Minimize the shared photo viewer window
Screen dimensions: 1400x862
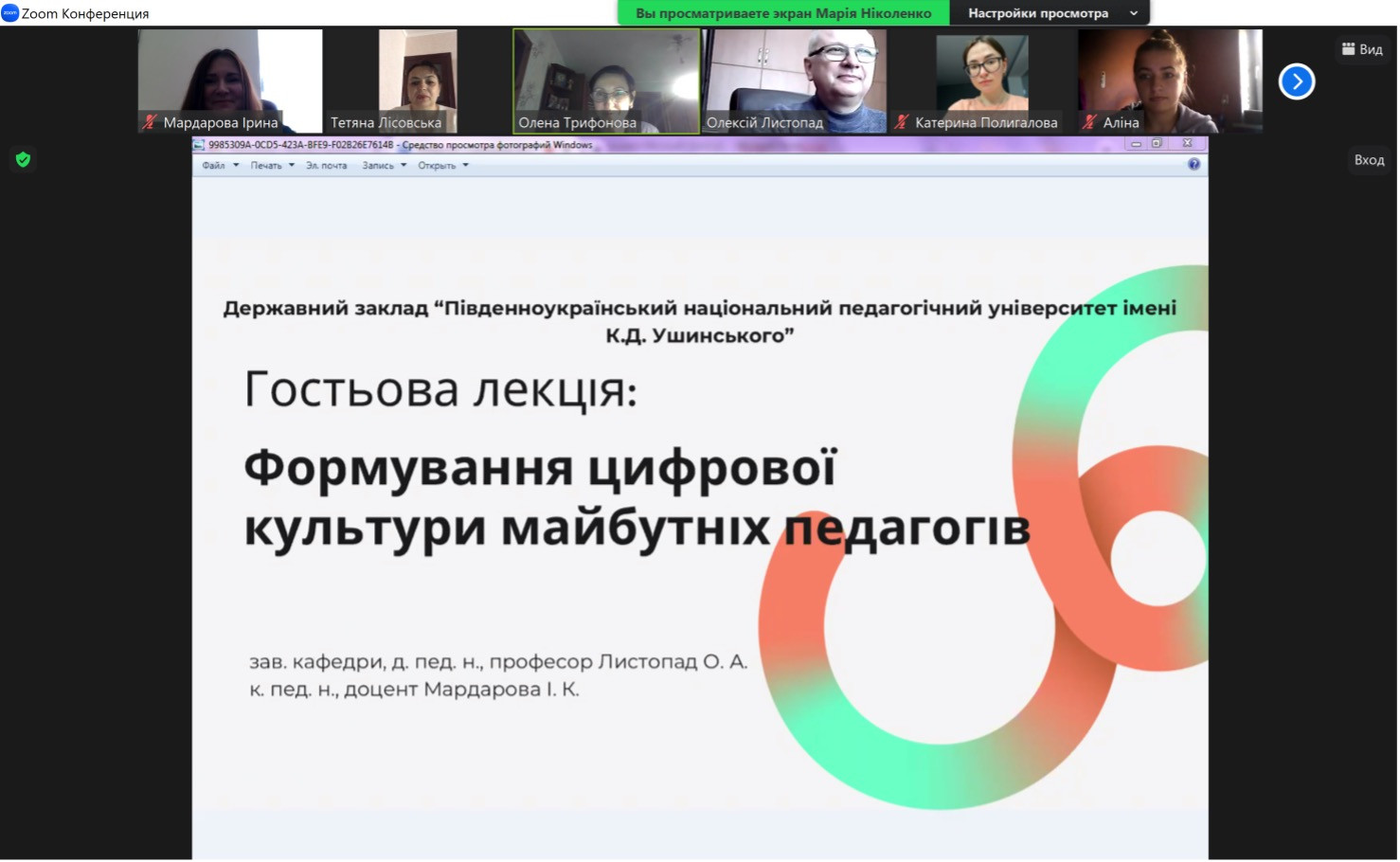(x=1136, y=144)
